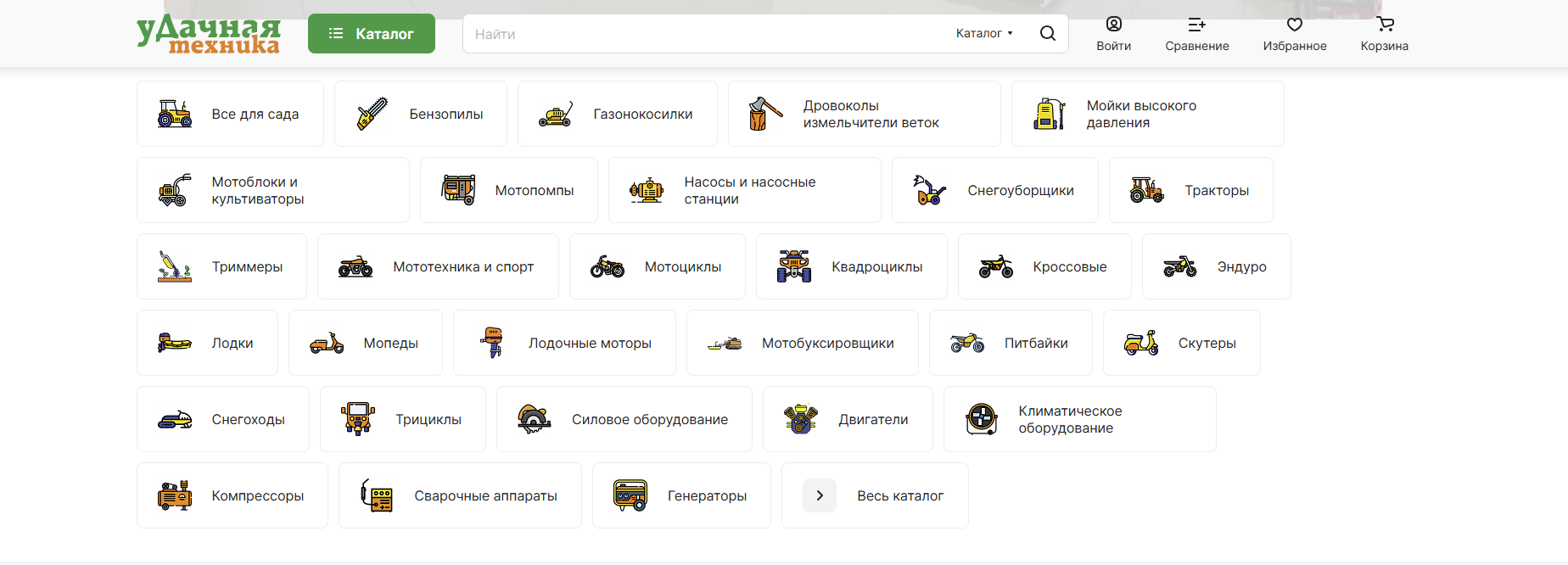Open the Лодочные моторы text label

point(590,343)
